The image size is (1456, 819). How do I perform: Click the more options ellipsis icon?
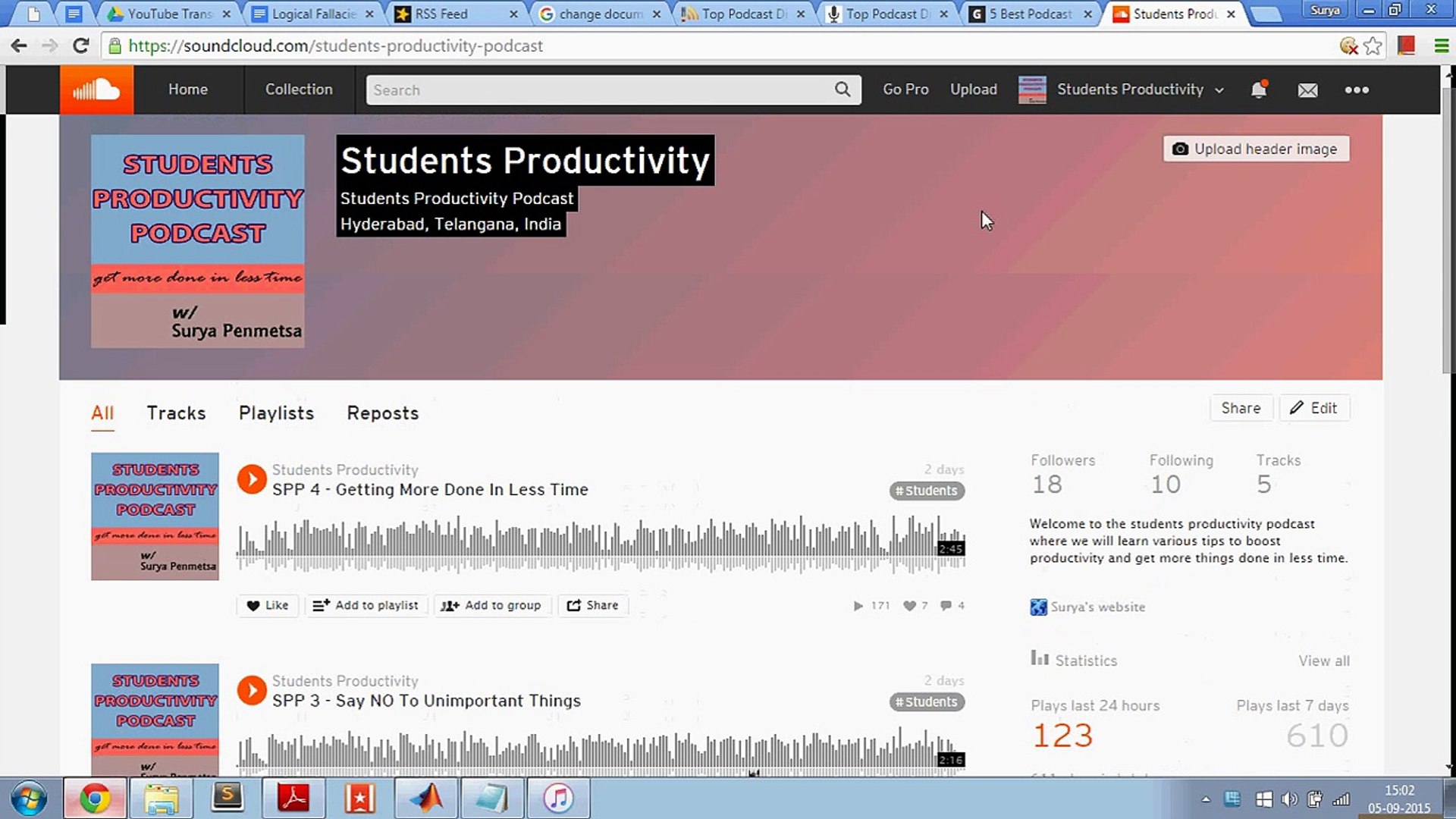point(1356,90)
